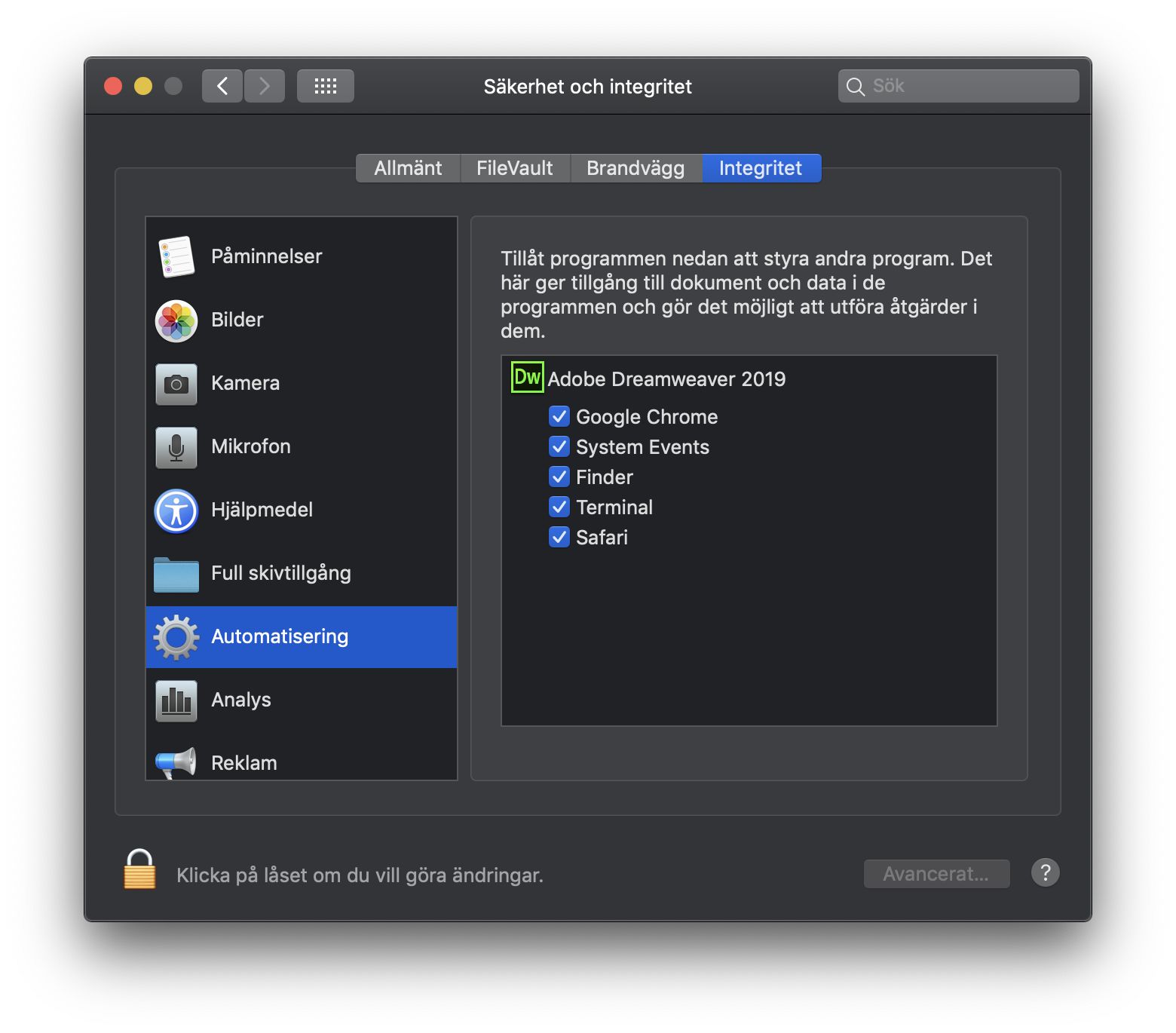Click the Reklam megaphone icon

tap(176, 763)
